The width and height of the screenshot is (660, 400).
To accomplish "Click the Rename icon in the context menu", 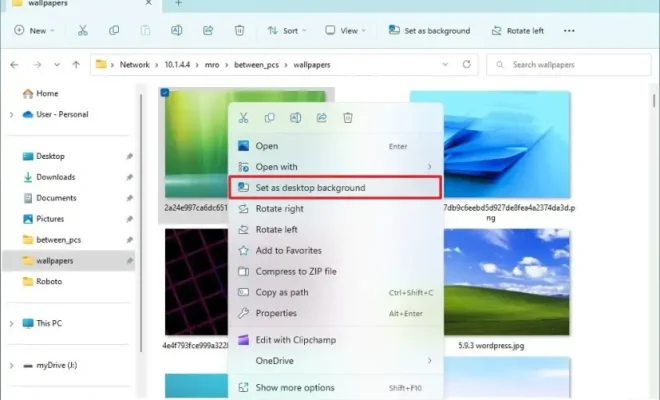I will click(x=295, y=118).
